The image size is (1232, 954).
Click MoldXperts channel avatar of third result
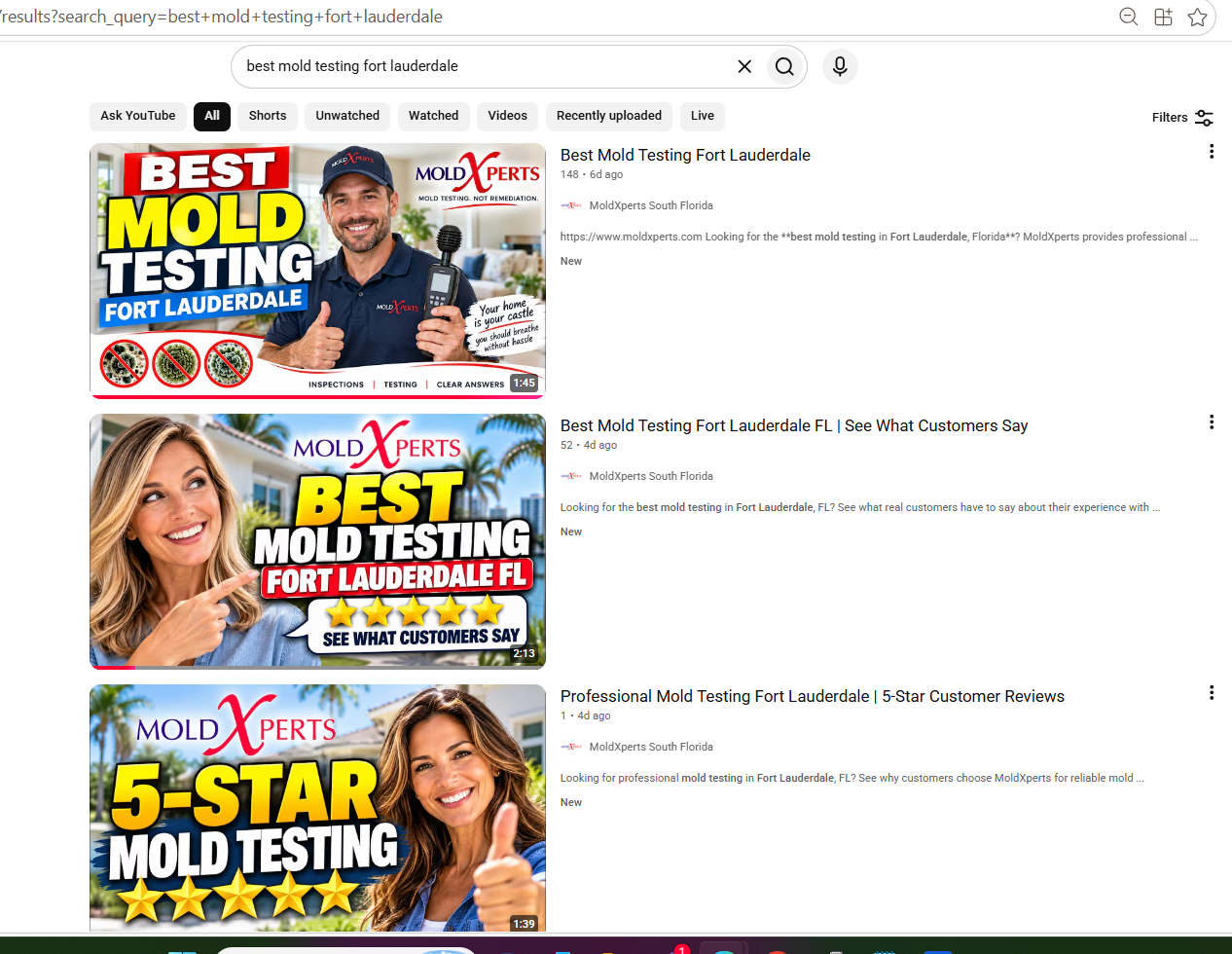tap(571, 747)
